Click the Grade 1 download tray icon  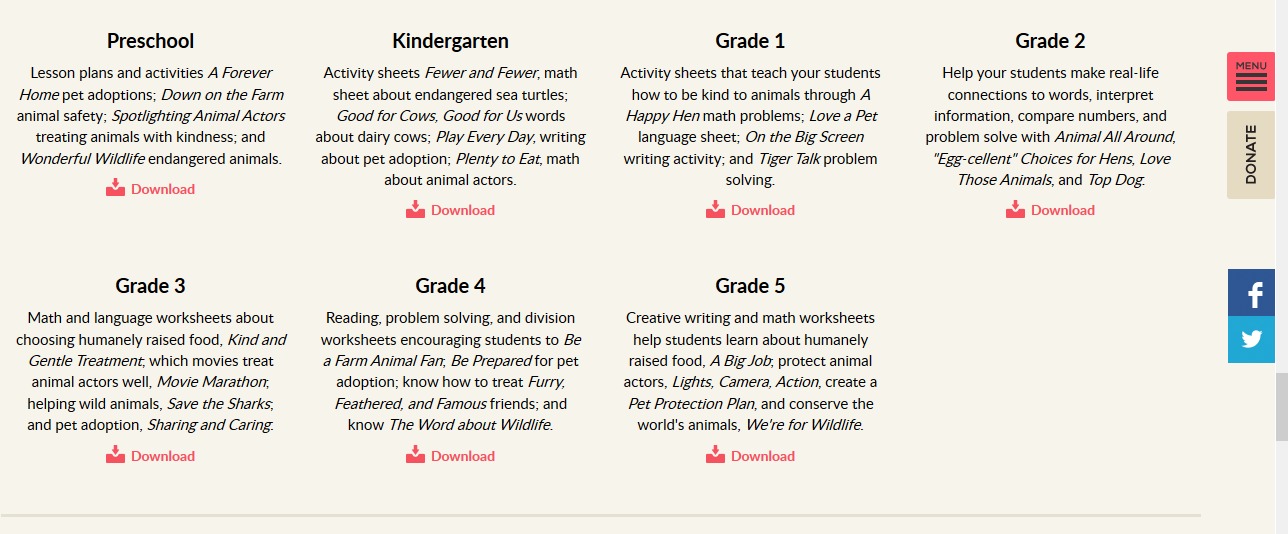coord(715,208)
